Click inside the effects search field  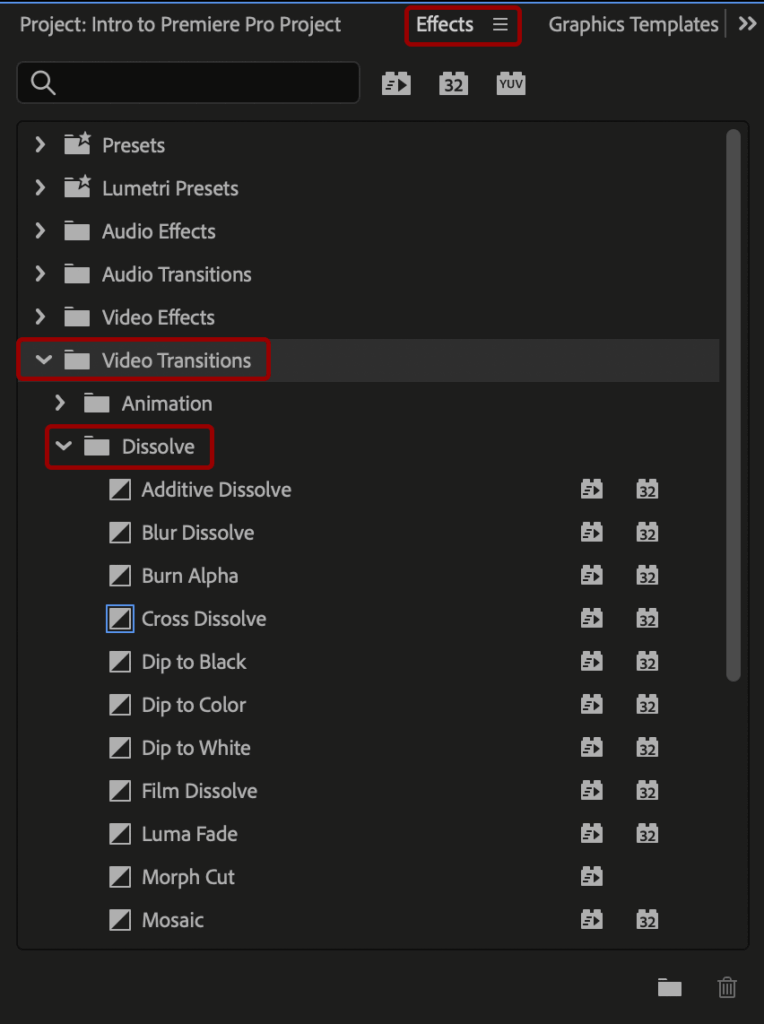point(188,83)
